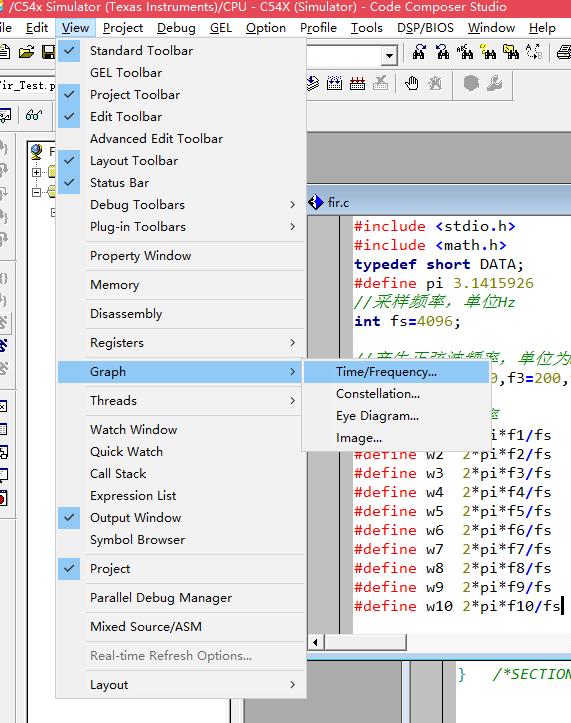Screen dimensions: 571x723
Task: Expand the Plug-in Toolbars submenu
Action: coord(181,227)
